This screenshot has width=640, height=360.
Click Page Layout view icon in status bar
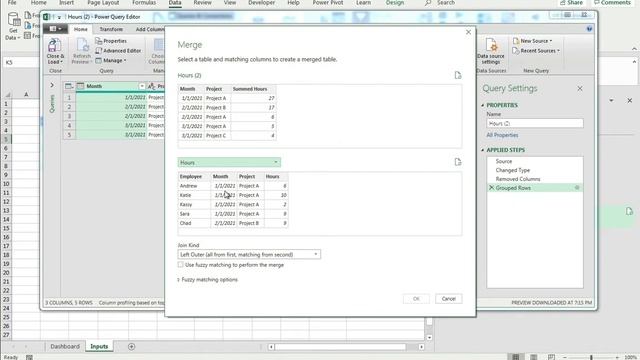click(x=533, y=357)
